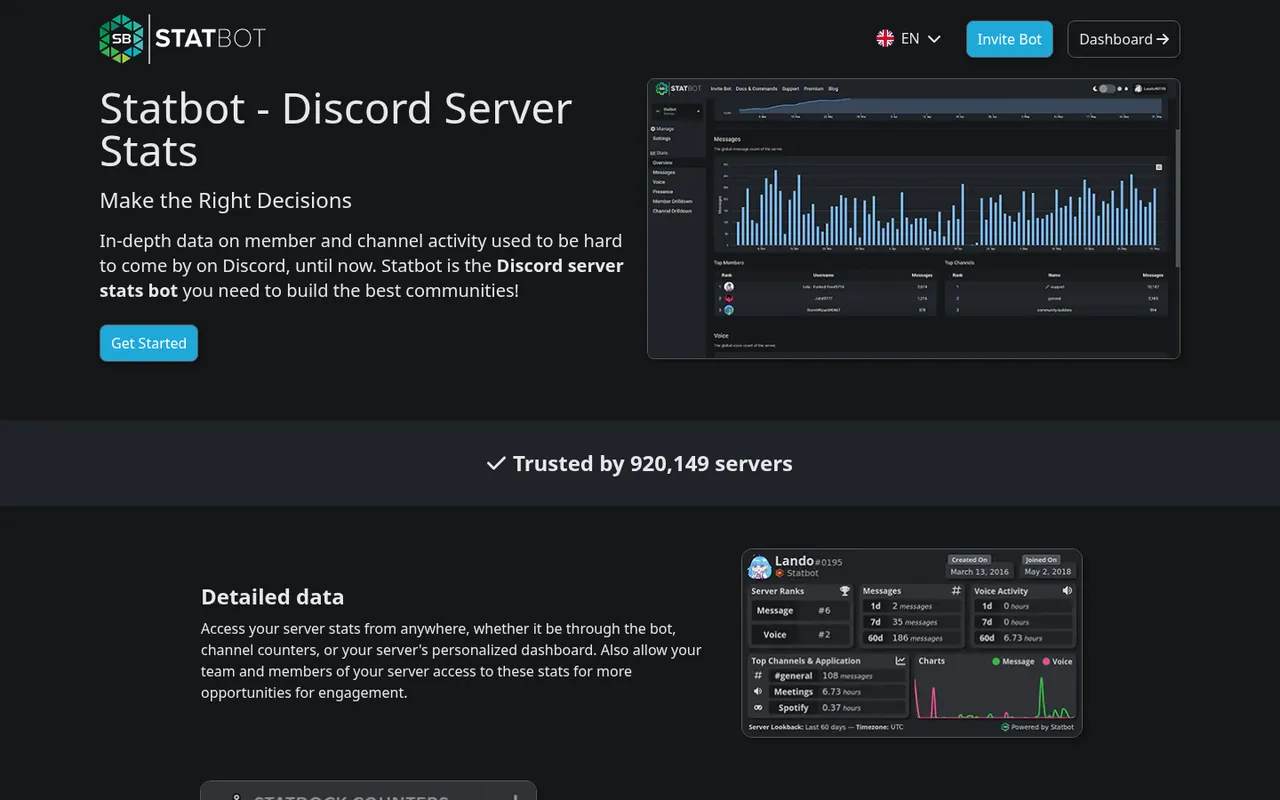Click the pink Voice legend dot in Charts
The width and height of the screenshot is (1280, 800).
pyautogui.click(x=1046, y=661)
